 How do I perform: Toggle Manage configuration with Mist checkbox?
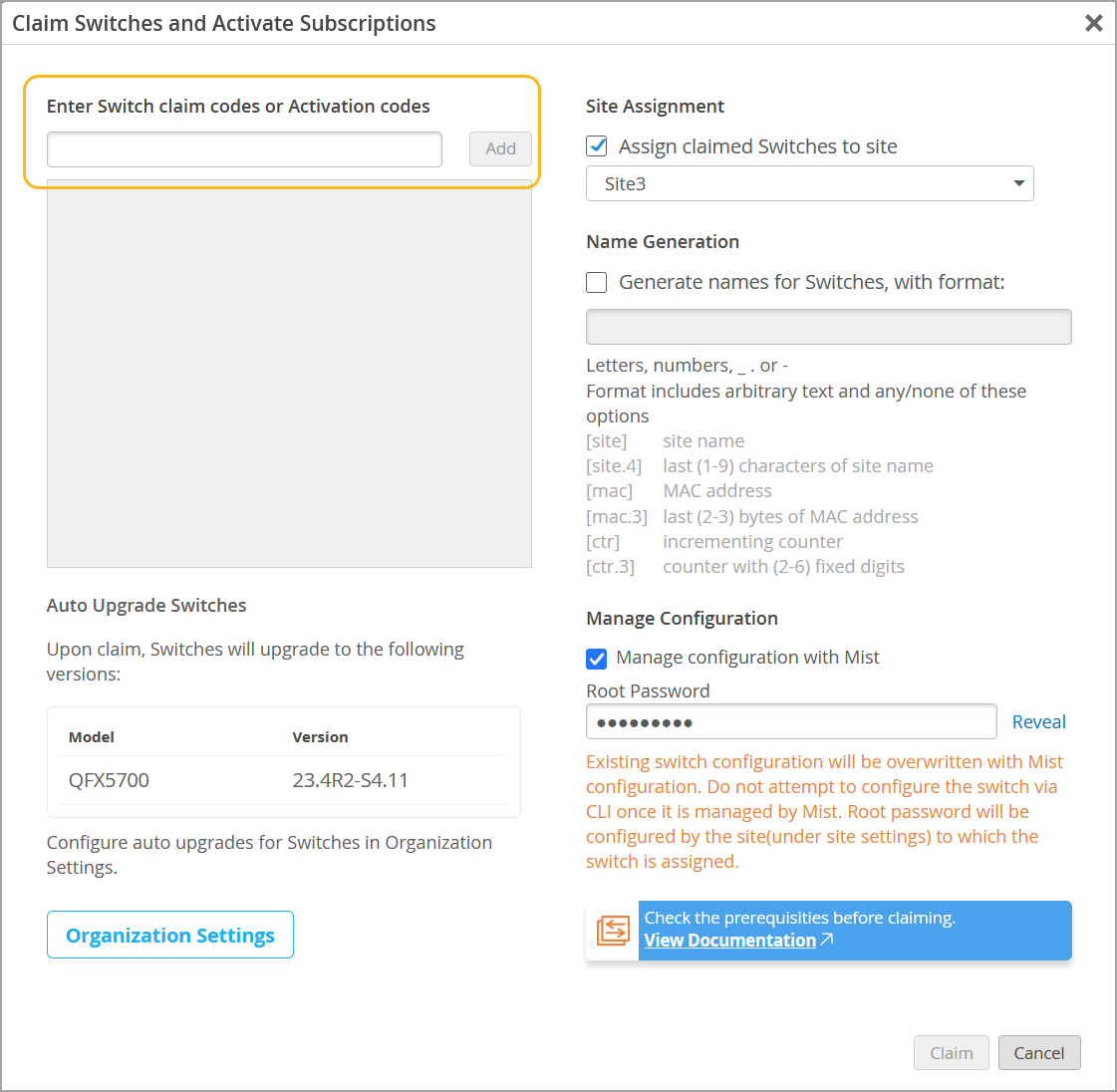tap(597, 658)
